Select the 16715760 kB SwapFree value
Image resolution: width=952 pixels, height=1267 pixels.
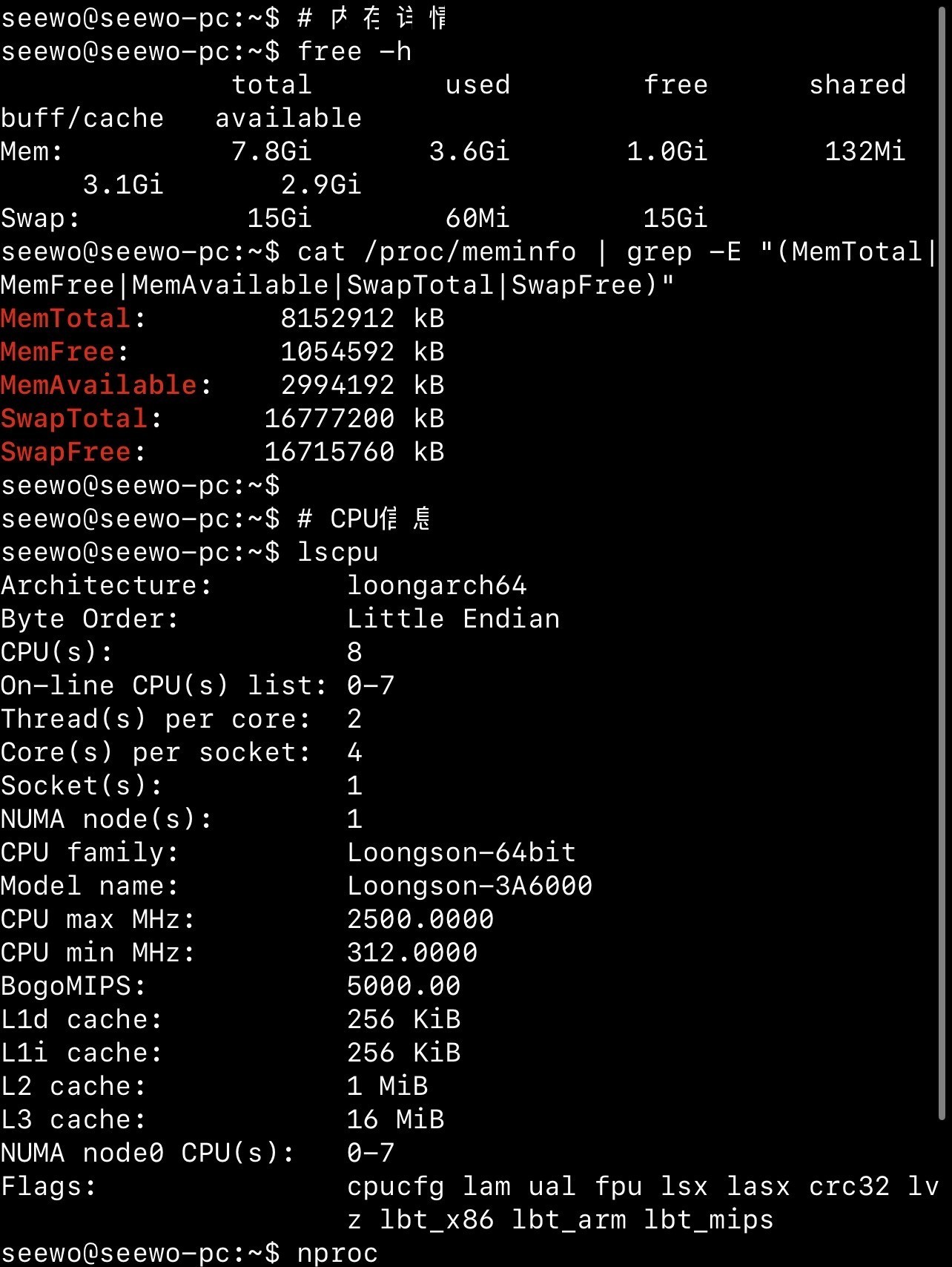pos(354,452)
